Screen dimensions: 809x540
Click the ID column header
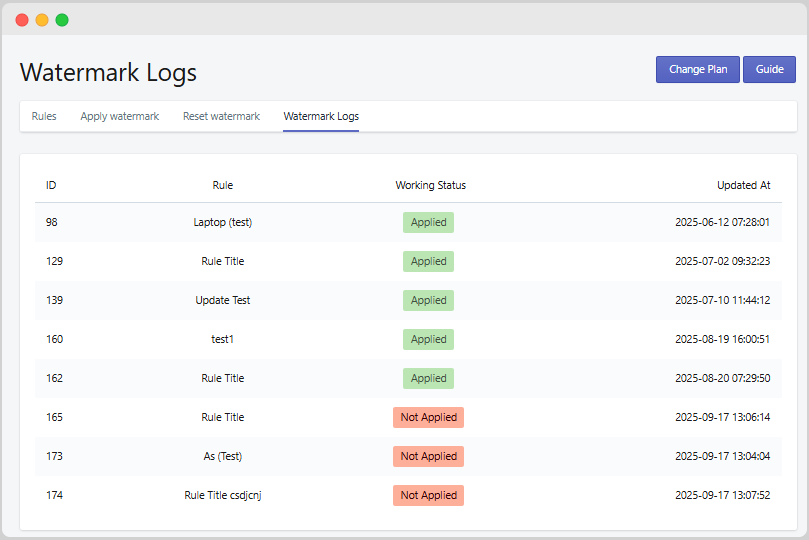pyautogui.click(x=51, y=185)
